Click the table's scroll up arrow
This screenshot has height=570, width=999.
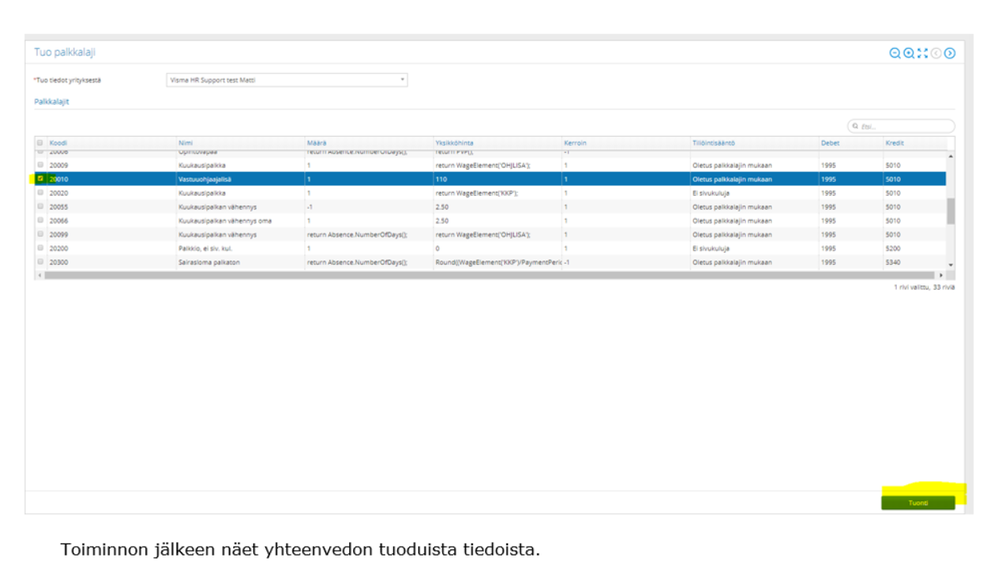[x=951, y=156]
